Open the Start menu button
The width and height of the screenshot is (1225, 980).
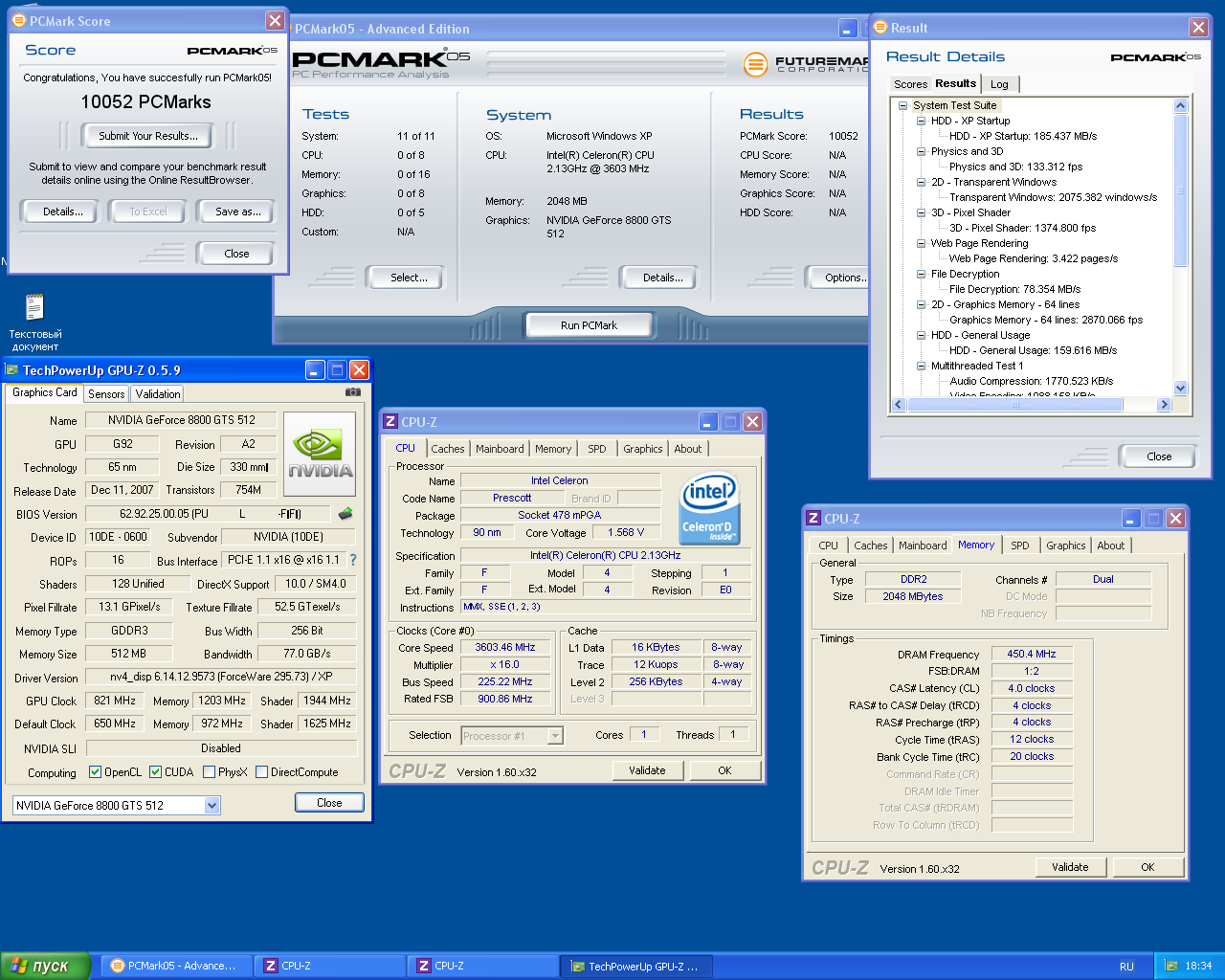pyautogui.click(x=45, y=966)
